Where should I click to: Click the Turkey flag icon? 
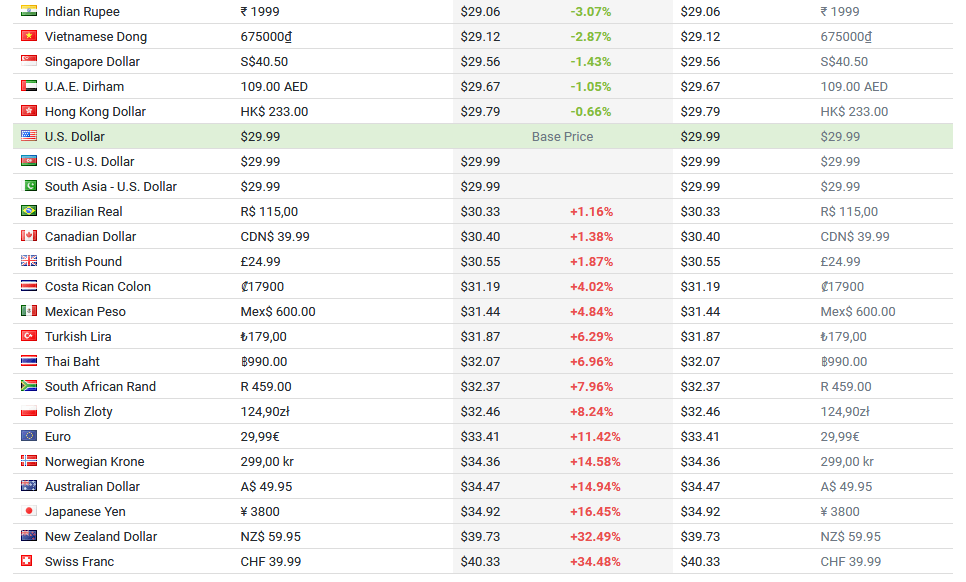click(x=29, y=336)
